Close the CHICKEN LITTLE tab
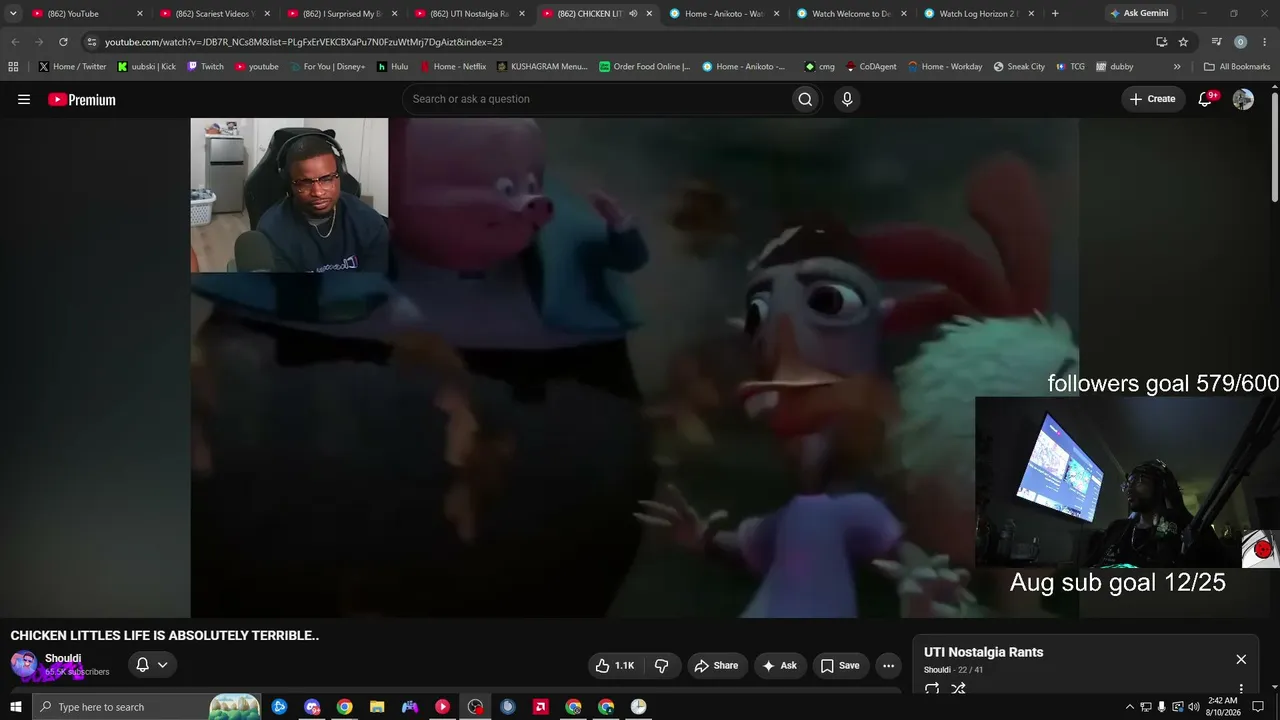Viewport: 1280px width, 720px height. tap(649, 14)
